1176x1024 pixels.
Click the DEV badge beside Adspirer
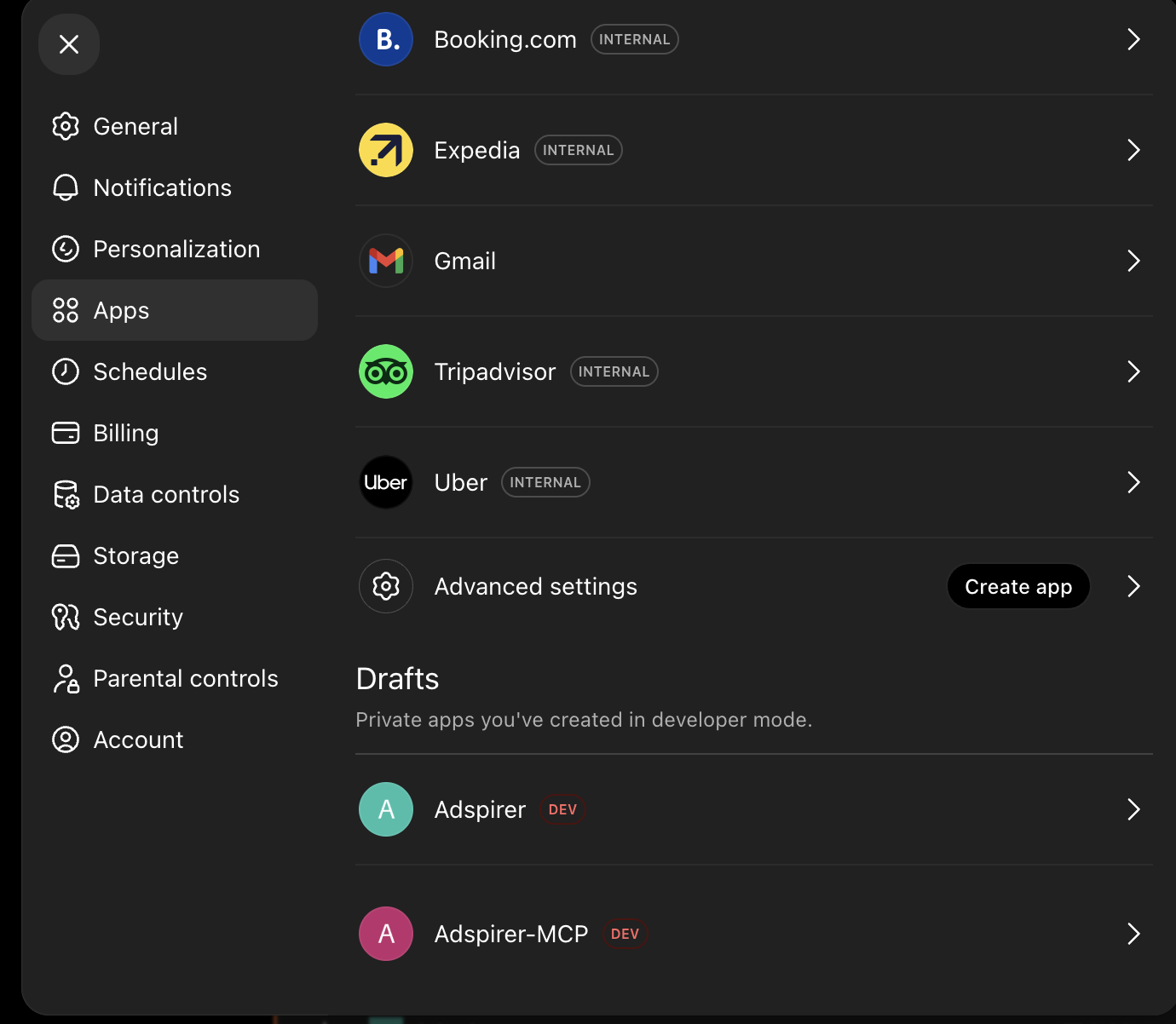tap(562, 809)
